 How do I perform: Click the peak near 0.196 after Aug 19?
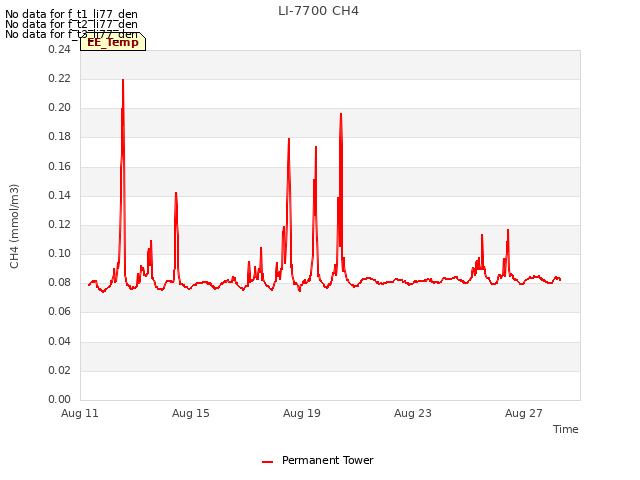tap(341, 114)
